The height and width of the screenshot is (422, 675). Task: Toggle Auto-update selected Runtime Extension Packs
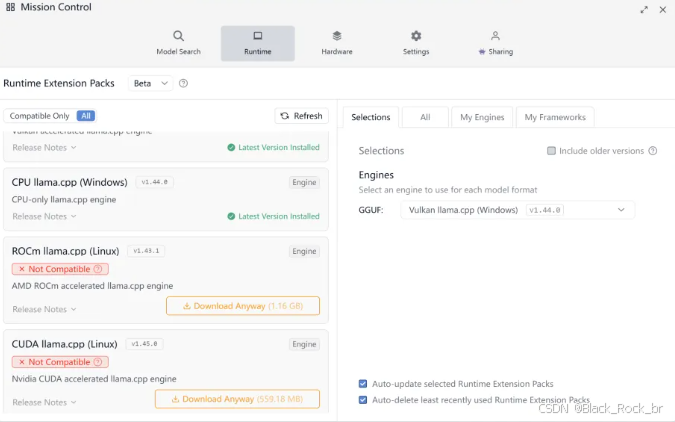click(363, 384)
